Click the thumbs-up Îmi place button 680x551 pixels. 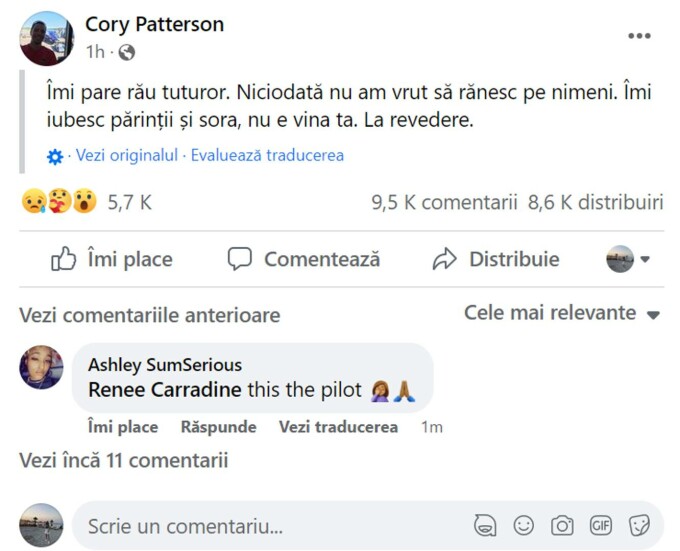(x=112, y=259)
